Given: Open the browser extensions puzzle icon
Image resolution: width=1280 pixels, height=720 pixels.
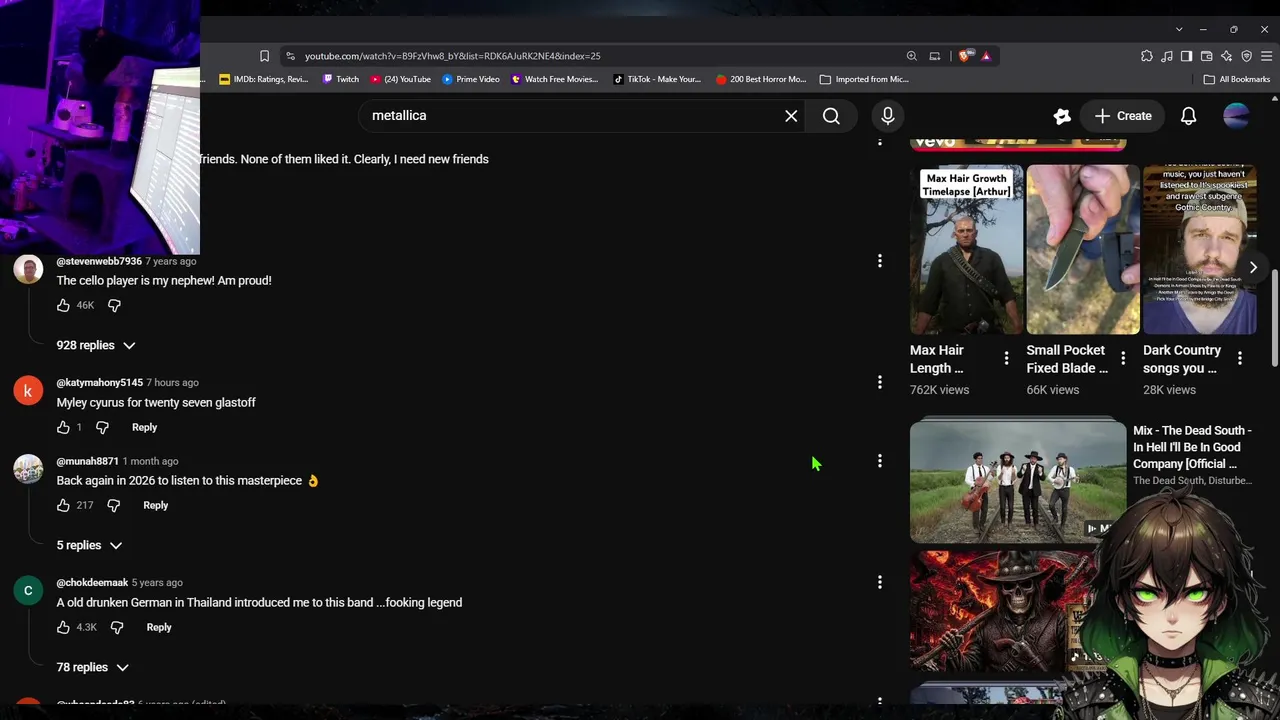Looking at the screenshot, I should (1147, 56).
